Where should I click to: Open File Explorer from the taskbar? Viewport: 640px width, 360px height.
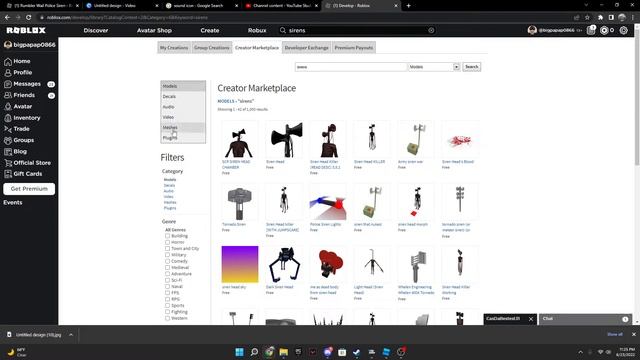pos(284,352)
